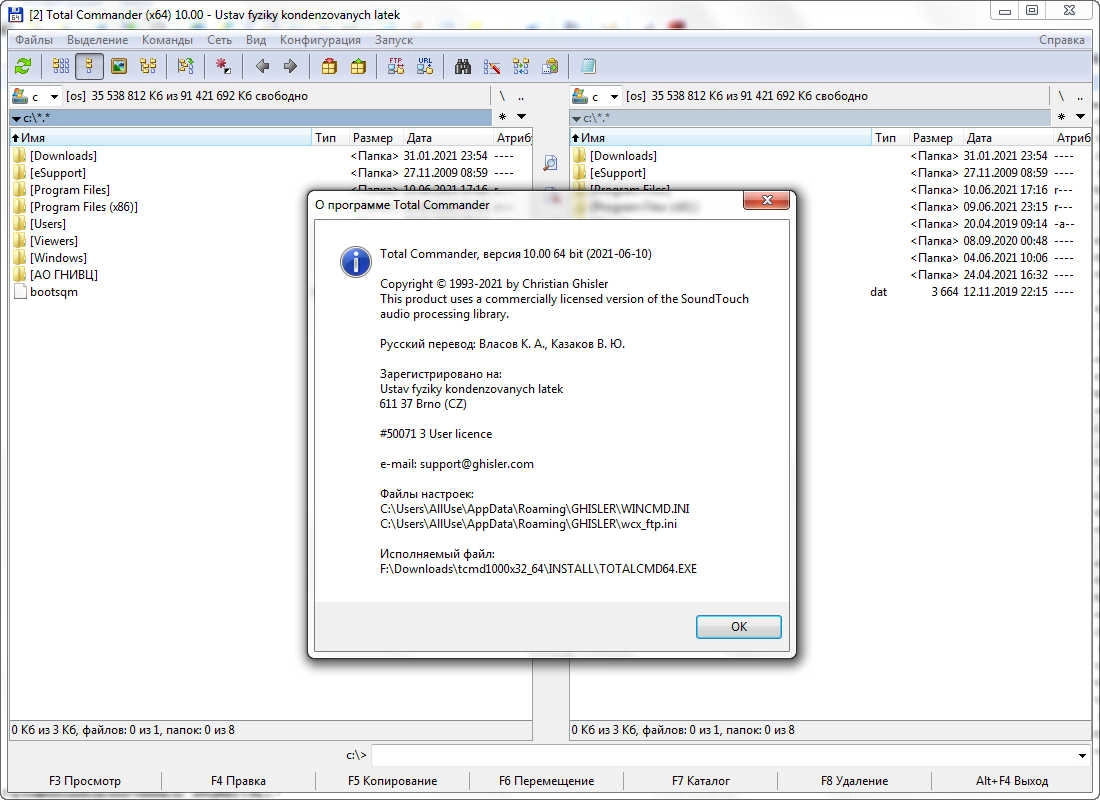Open the Справка help menu
The height and width of the screenshot is (800, 1100).
[x=1061, y=40]
